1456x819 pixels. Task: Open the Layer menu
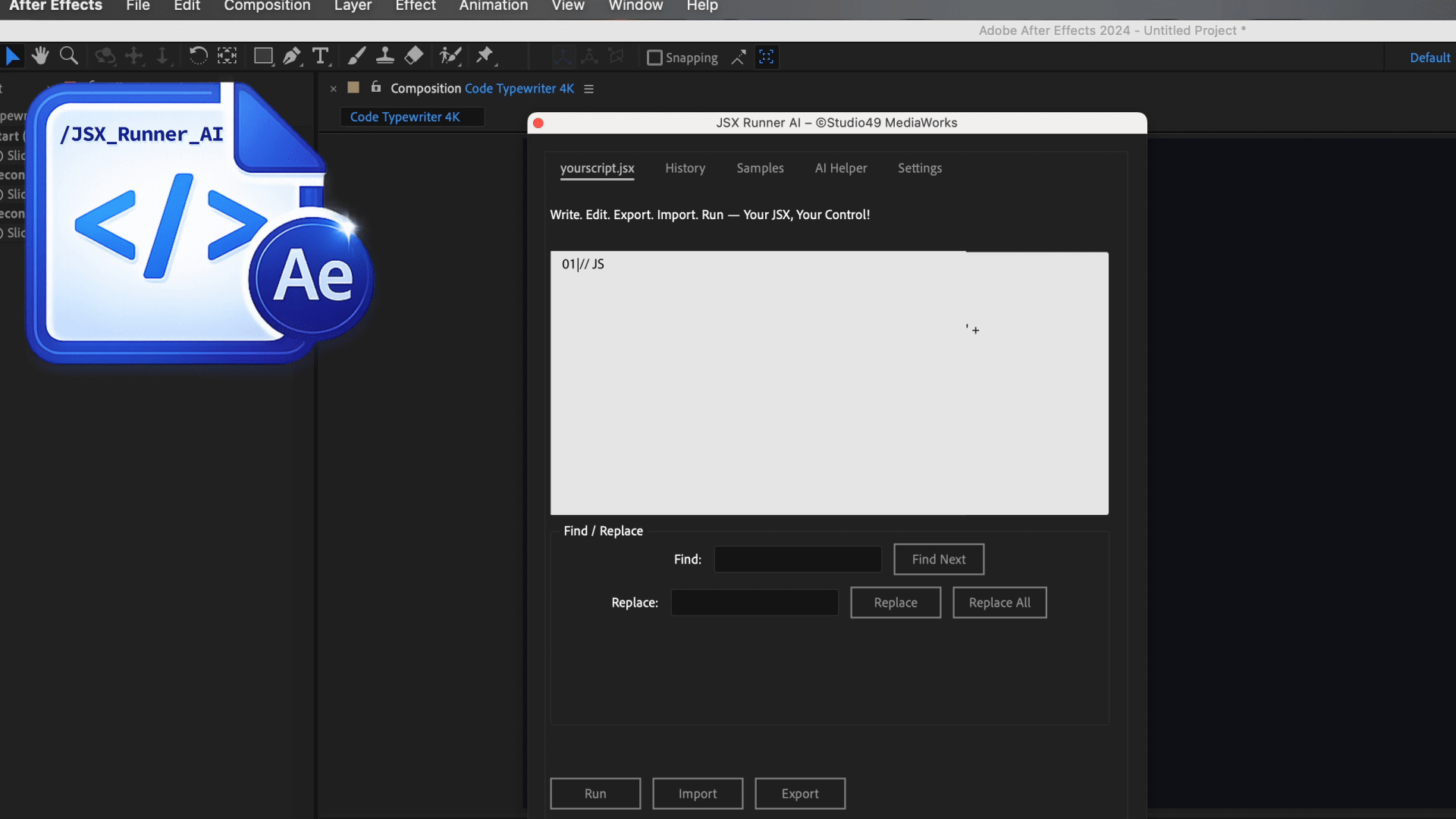tap(353, 6)
